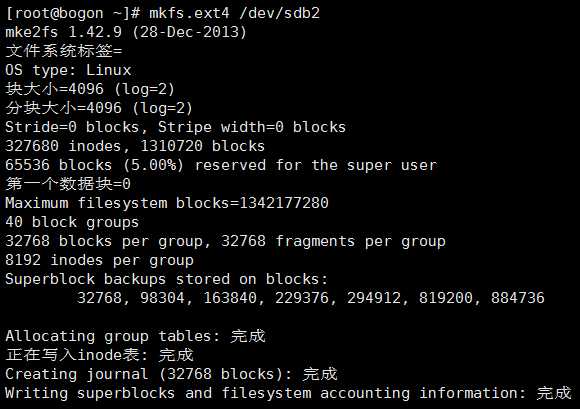The height and width of the screenshot is (409, 580).
Task: Click Superblock backups stored on blocks
Action: [166, 279]
